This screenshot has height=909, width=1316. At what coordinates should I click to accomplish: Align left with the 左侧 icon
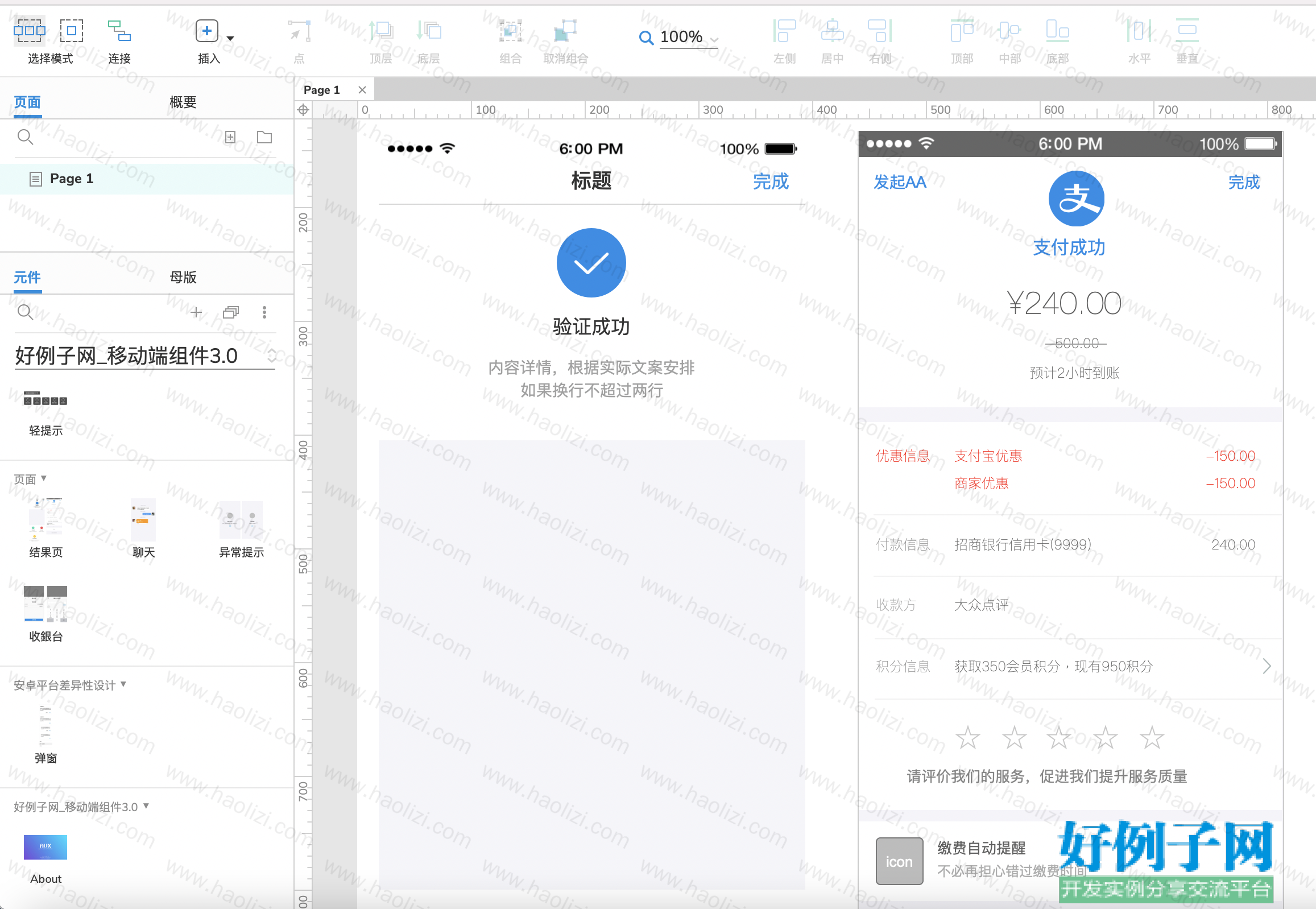click(784, 31)
